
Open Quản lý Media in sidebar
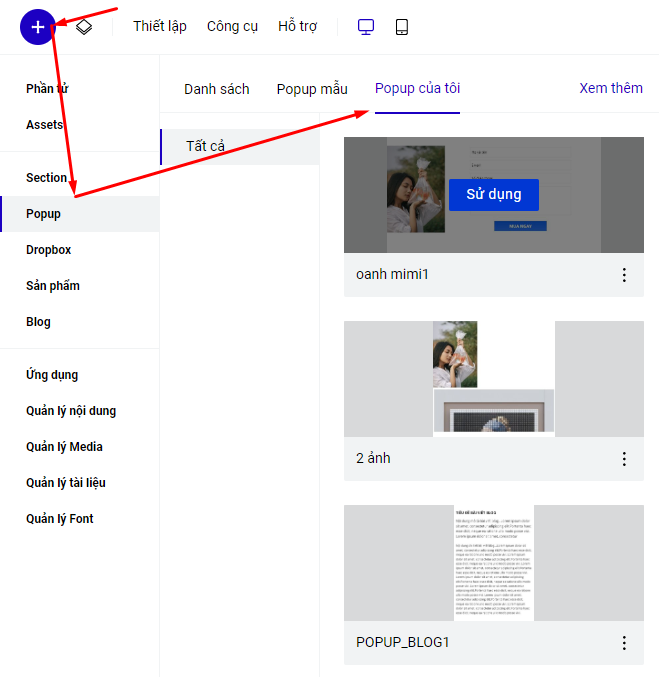(64, 447)
